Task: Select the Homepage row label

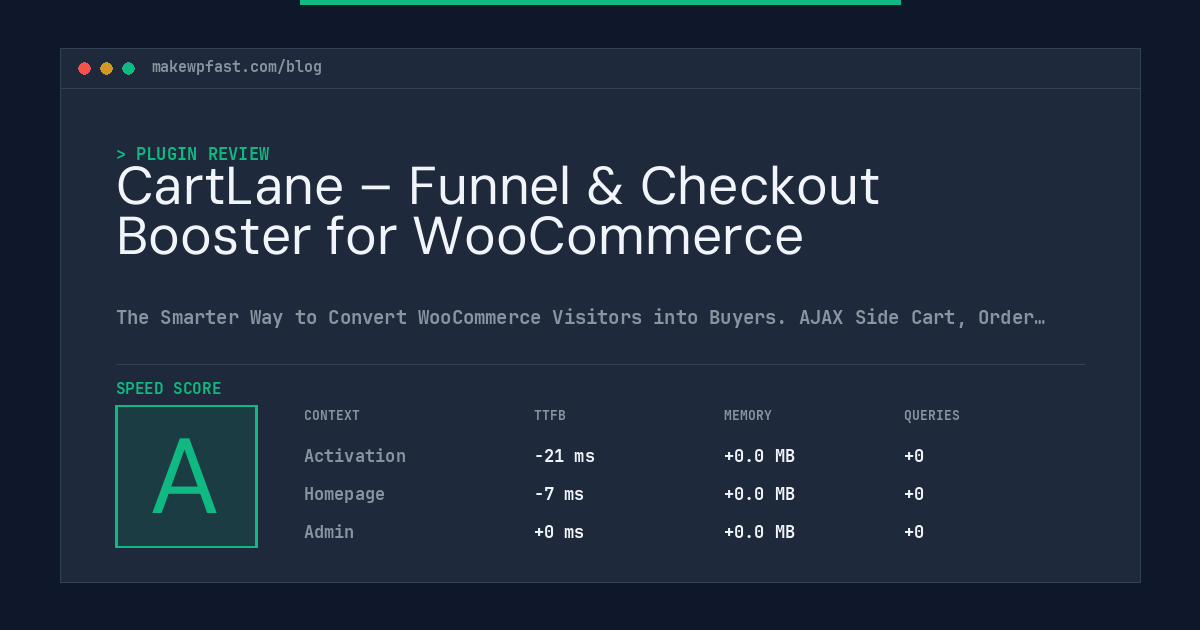Action: 344,494
